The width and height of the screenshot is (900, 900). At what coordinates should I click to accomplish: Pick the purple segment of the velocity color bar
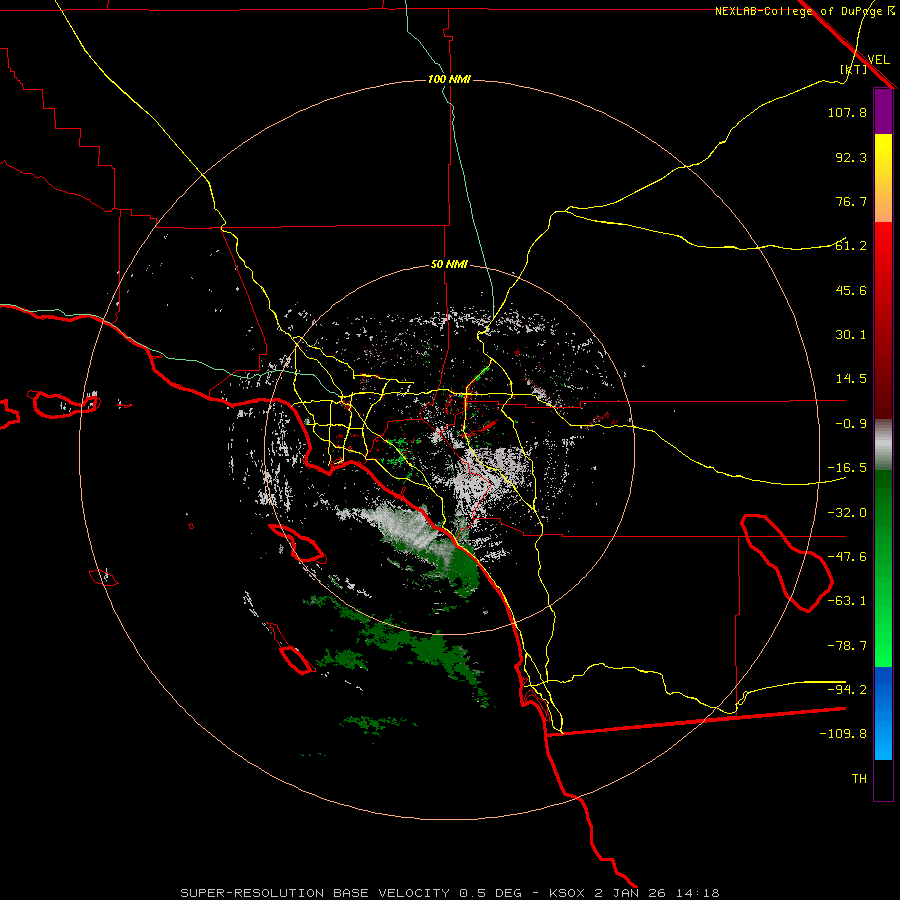[x=883, y=111]
